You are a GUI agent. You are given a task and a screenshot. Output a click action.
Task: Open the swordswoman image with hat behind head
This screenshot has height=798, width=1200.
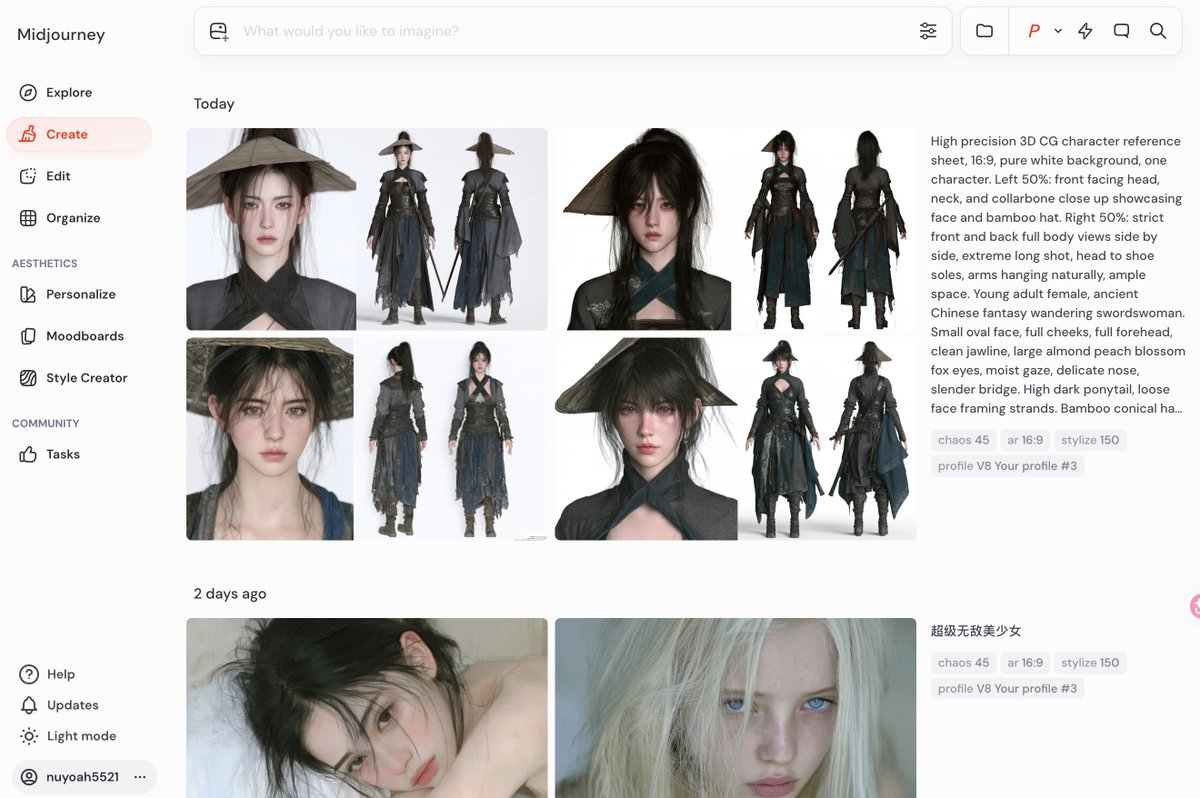tap(736, 229)
